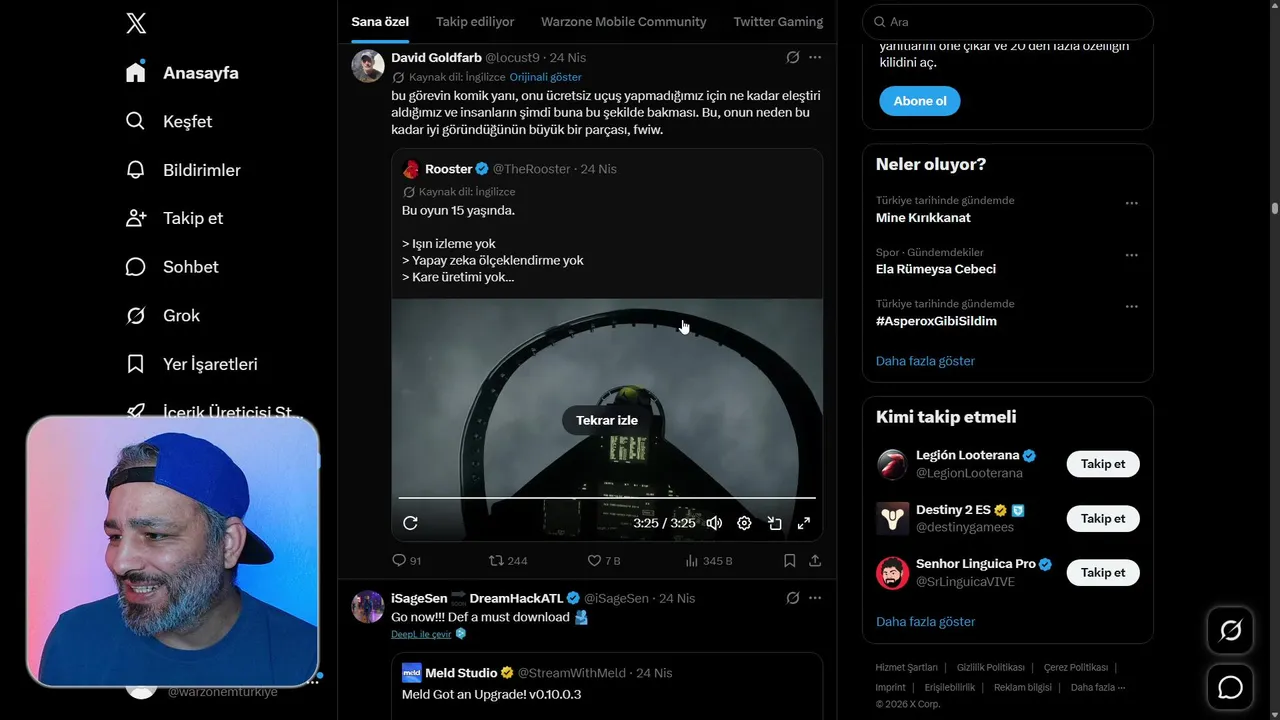Viewport: 1280px width, 720px height.
Task: Open chat floating button
Action: 1230,688
